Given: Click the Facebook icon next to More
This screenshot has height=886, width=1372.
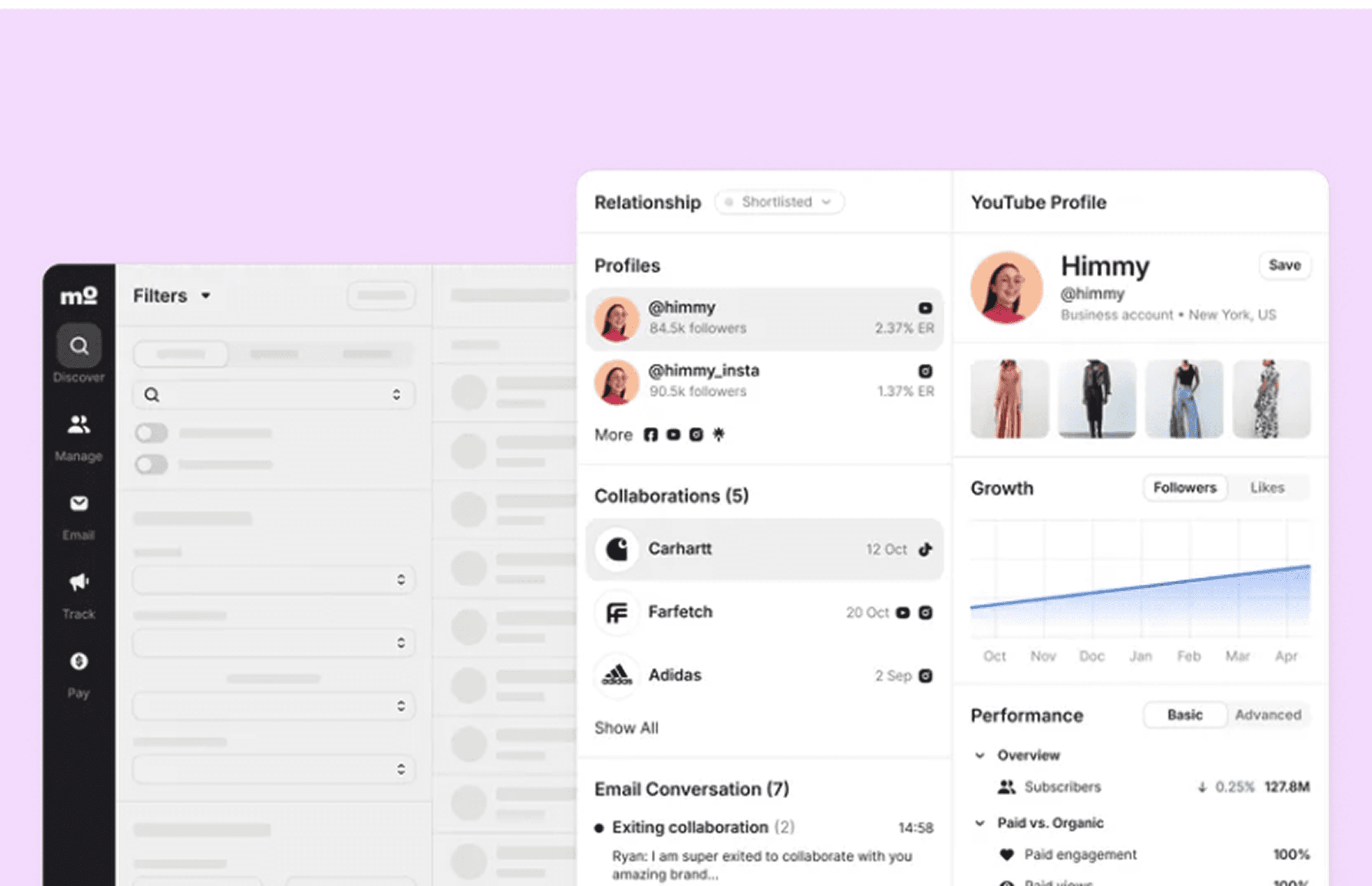Looking at the screenshot, I should 650,435.
